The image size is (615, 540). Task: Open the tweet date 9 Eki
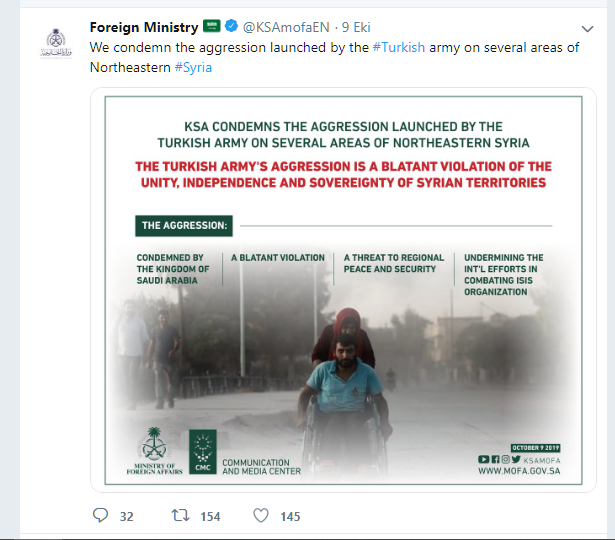356,27
